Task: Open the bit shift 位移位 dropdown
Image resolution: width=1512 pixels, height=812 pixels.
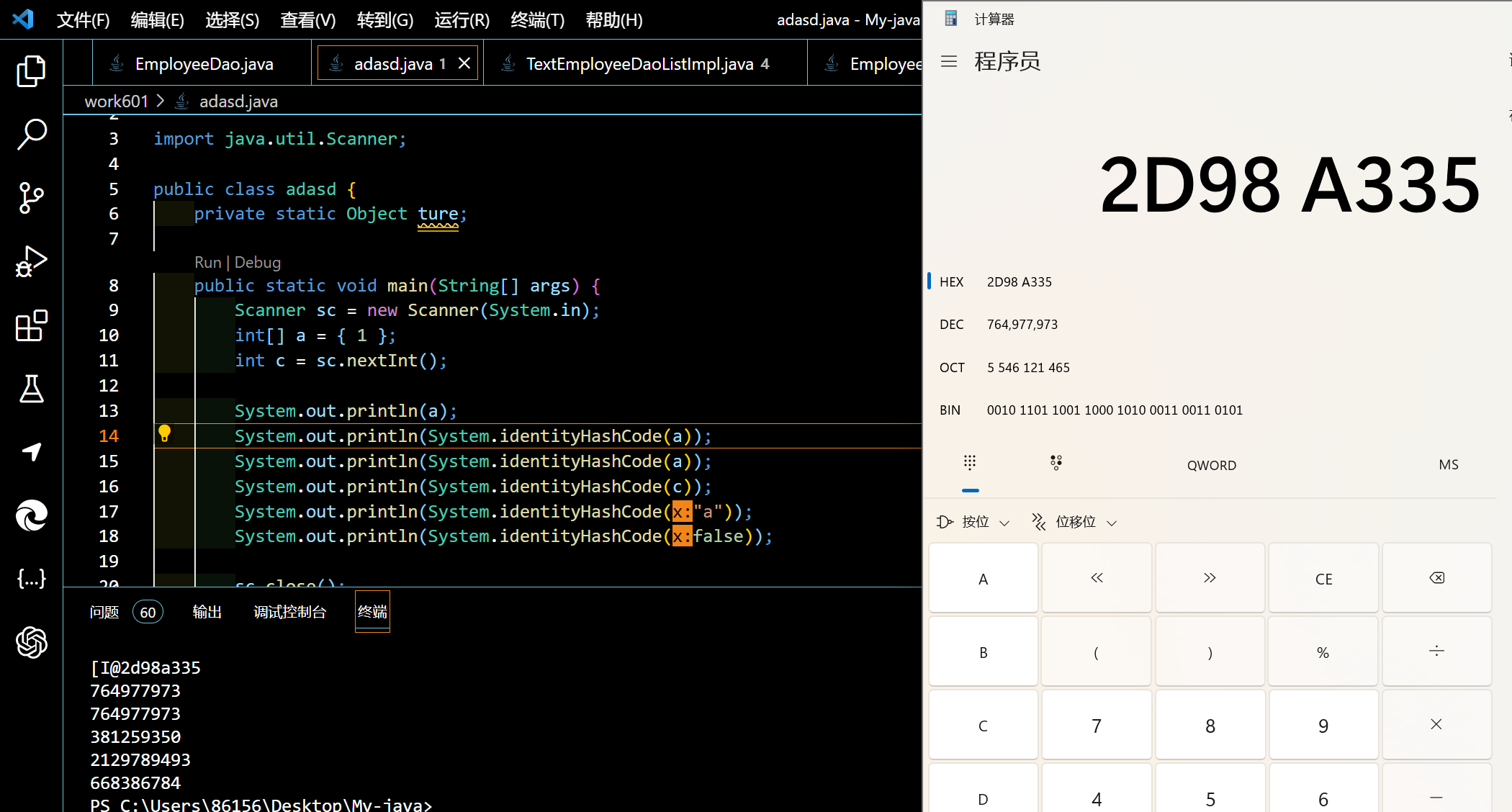Action: (x=1074, y=522)
